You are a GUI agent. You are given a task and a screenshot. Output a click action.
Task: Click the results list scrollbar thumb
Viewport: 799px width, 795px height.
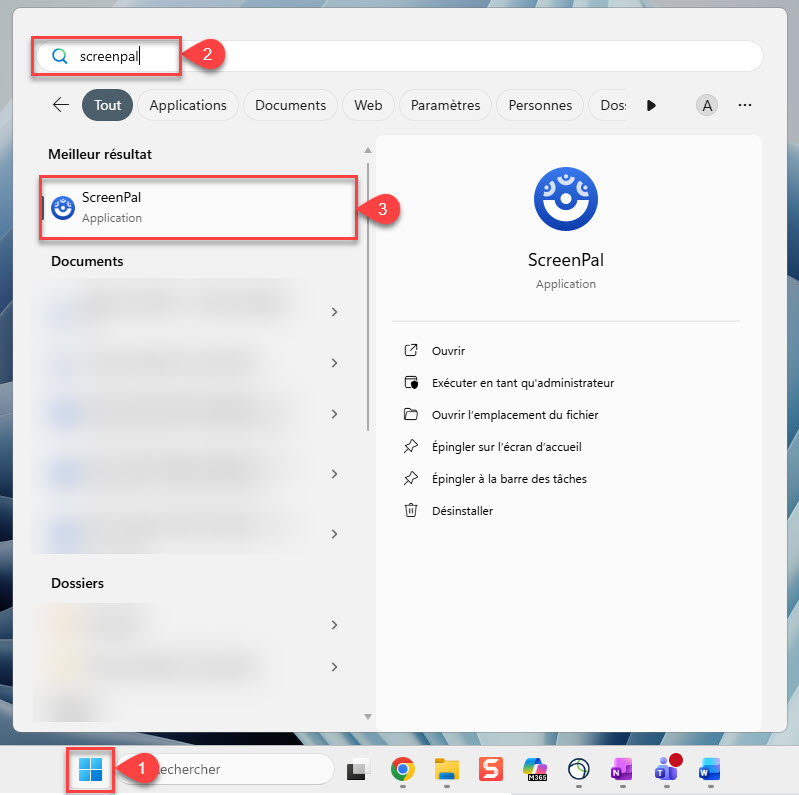coord(367,297)
